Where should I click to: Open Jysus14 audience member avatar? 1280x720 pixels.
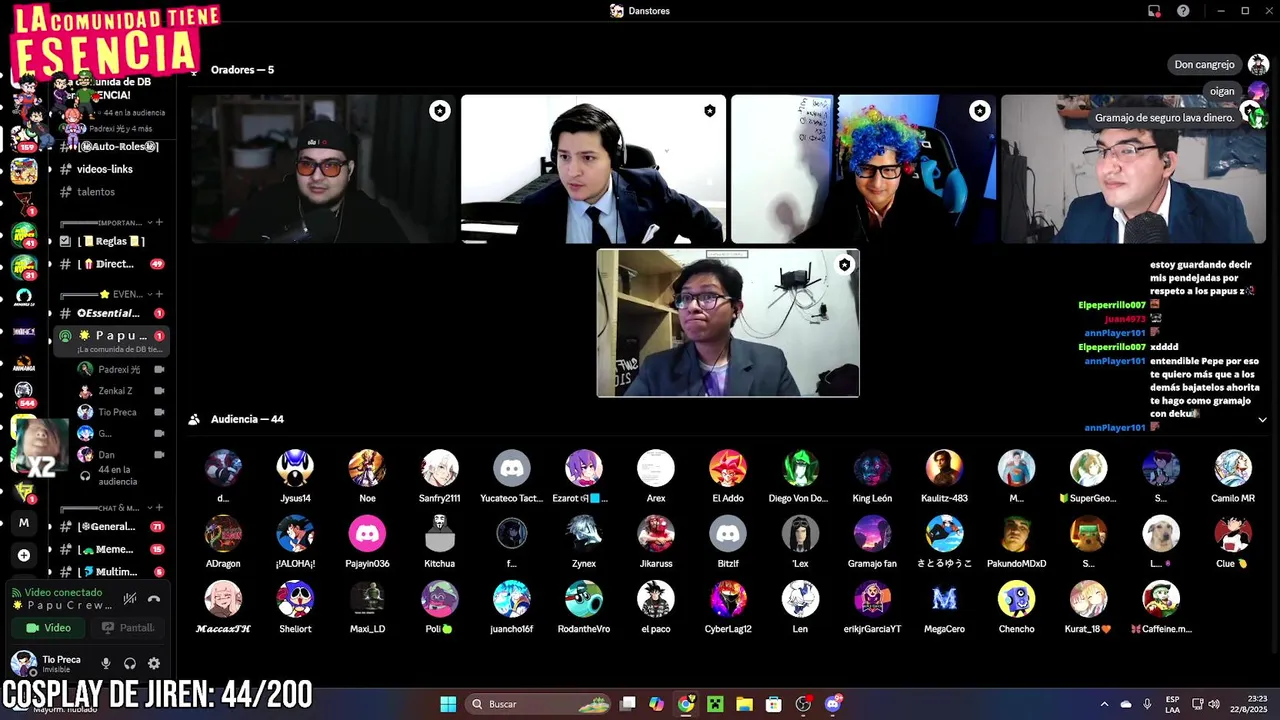[295, 468]
